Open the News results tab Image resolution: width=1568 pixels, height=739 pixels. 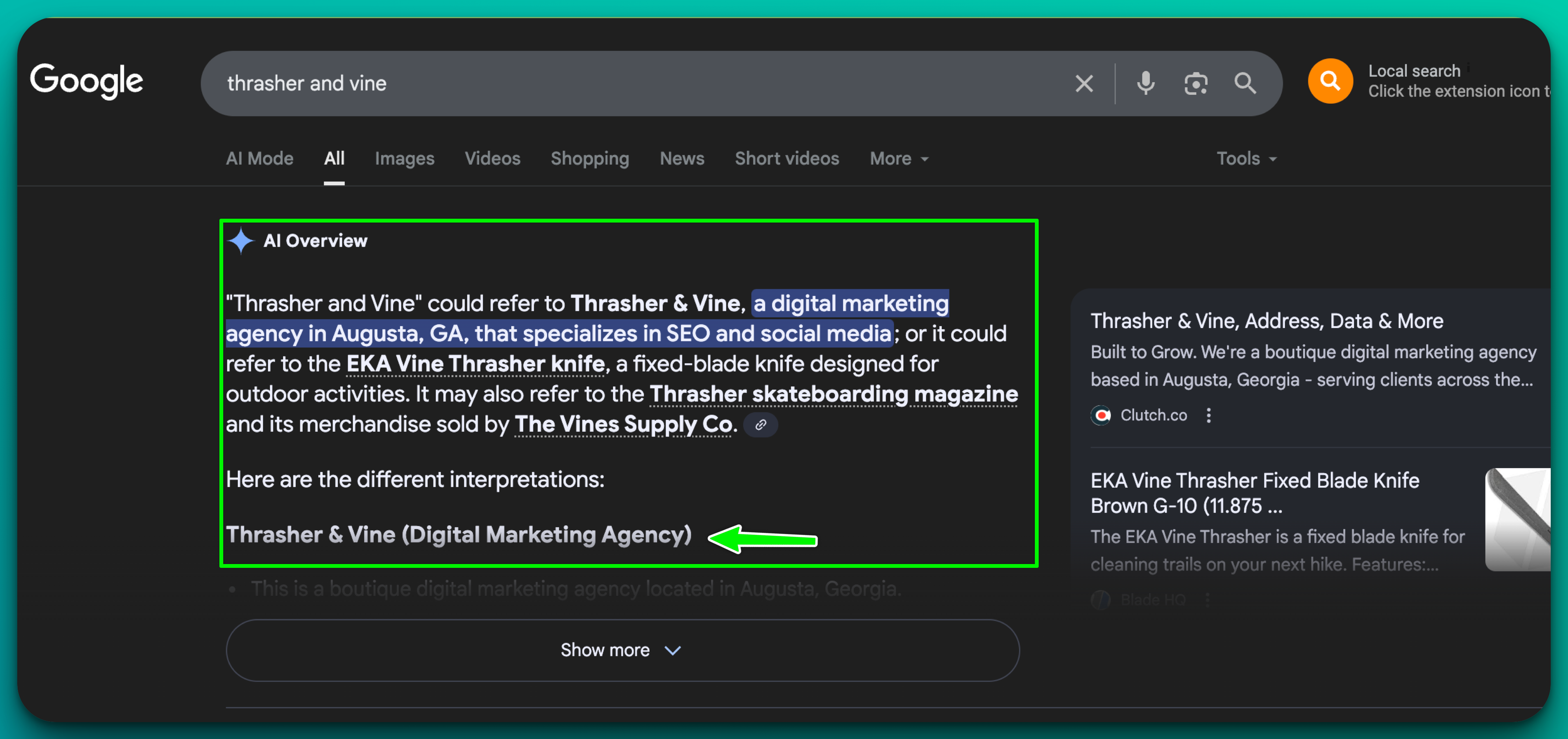click(682, 159)
